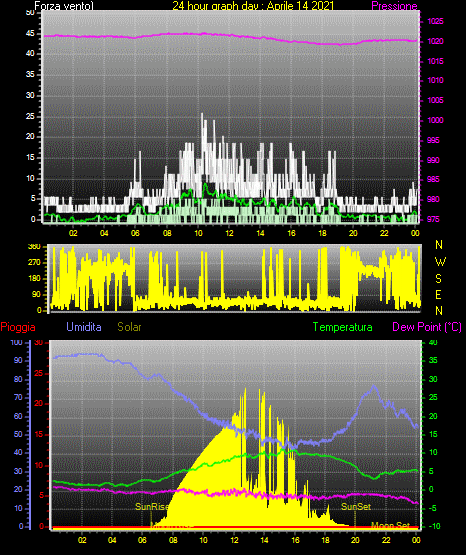The height and width of the screenshot is (555, 466).
Task: Click the E wind direction label
Action: click(438, 294)
